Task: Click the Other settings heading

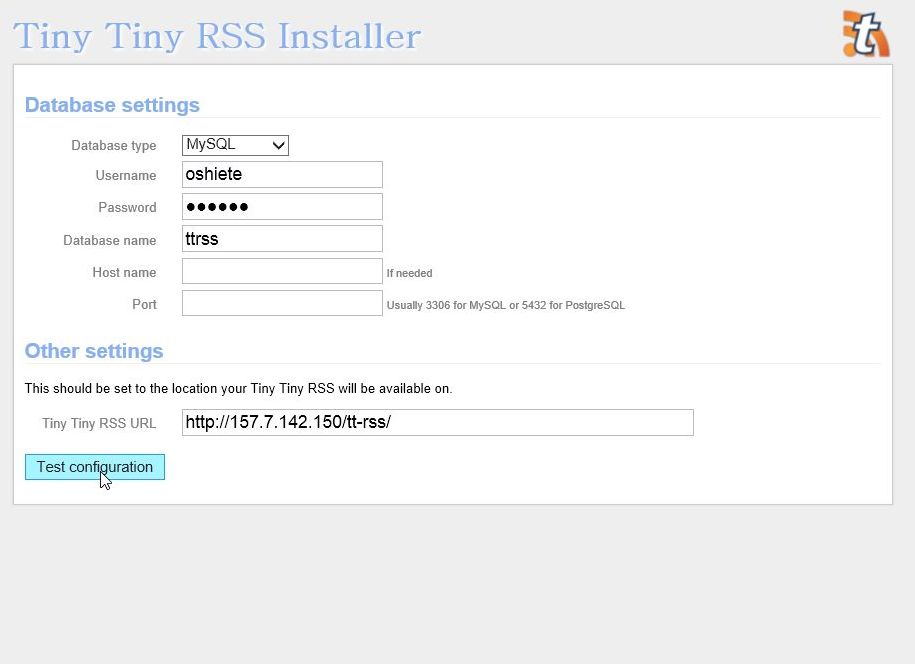Action: click(x=94, y=351)
